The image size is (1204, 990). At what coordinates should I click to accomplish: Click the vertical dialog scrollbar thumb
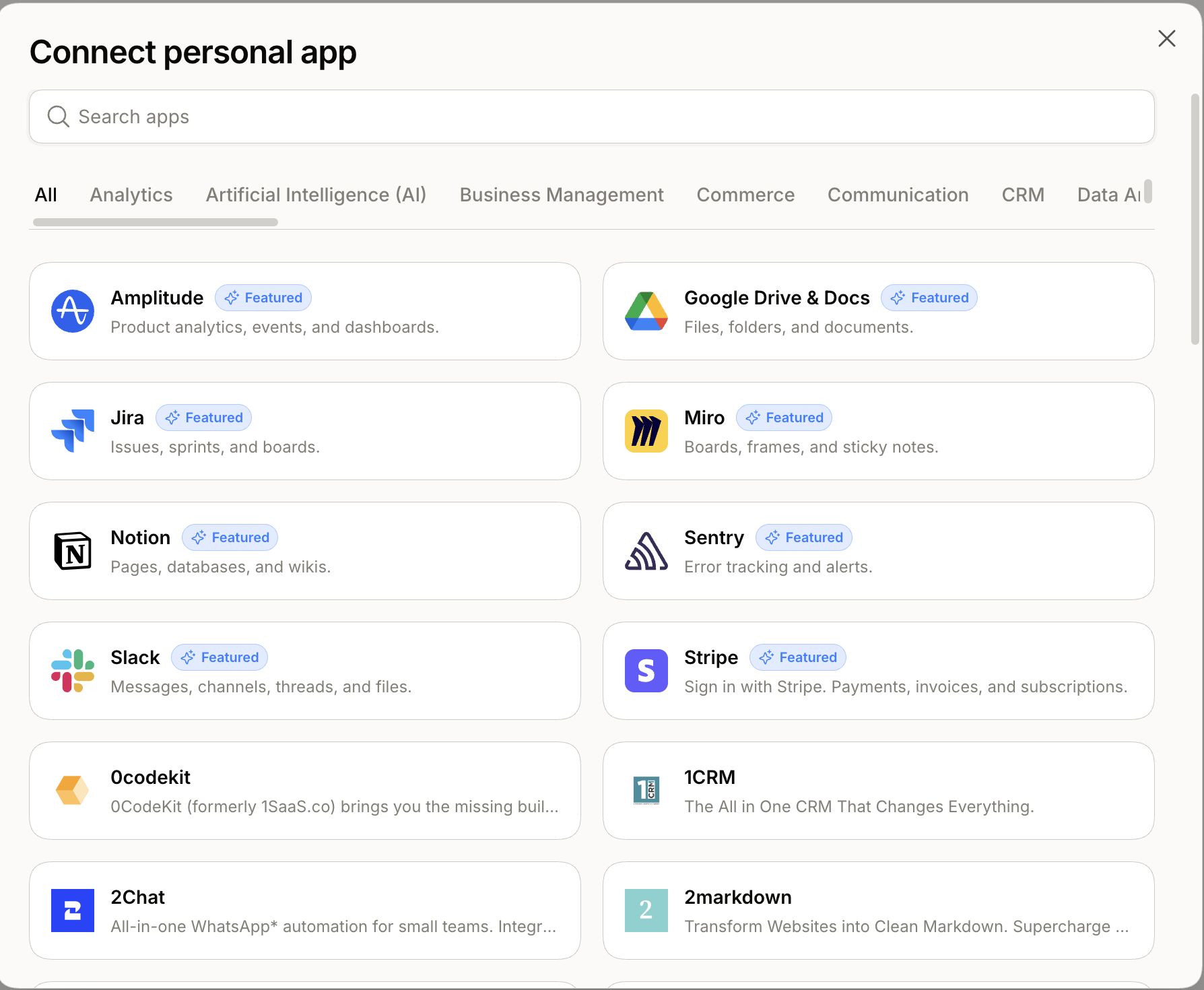pyautogui.click(x=1195, y=219)
